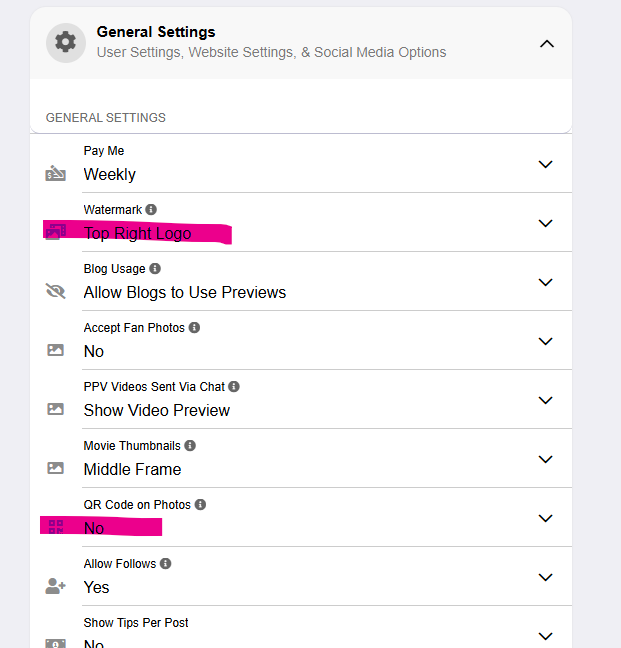Click info icon beside Allow Follows
This screenshot has width=621, height=648.
[x=166, y=564]
